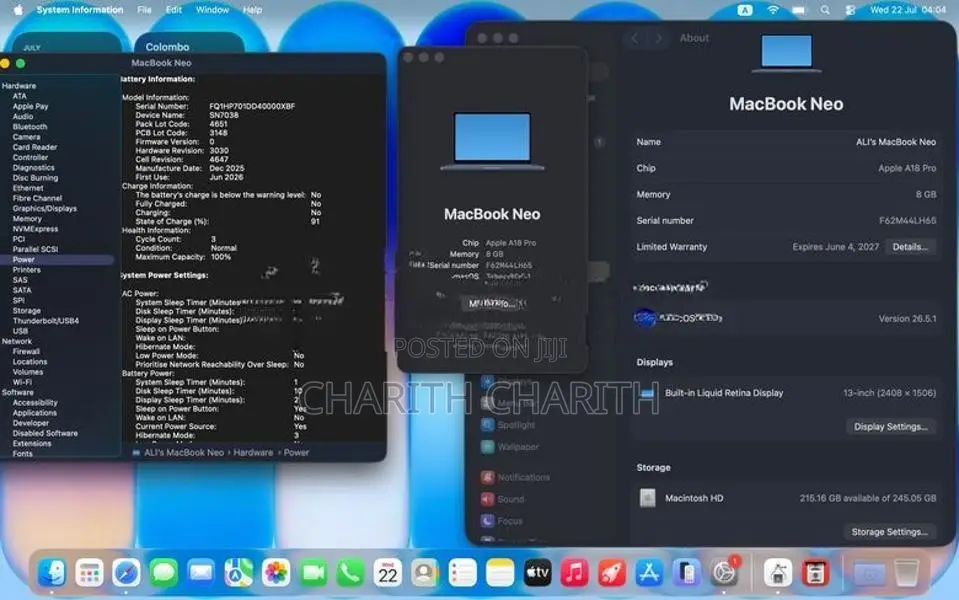Launch Safari from the Dock

[127, 573]
